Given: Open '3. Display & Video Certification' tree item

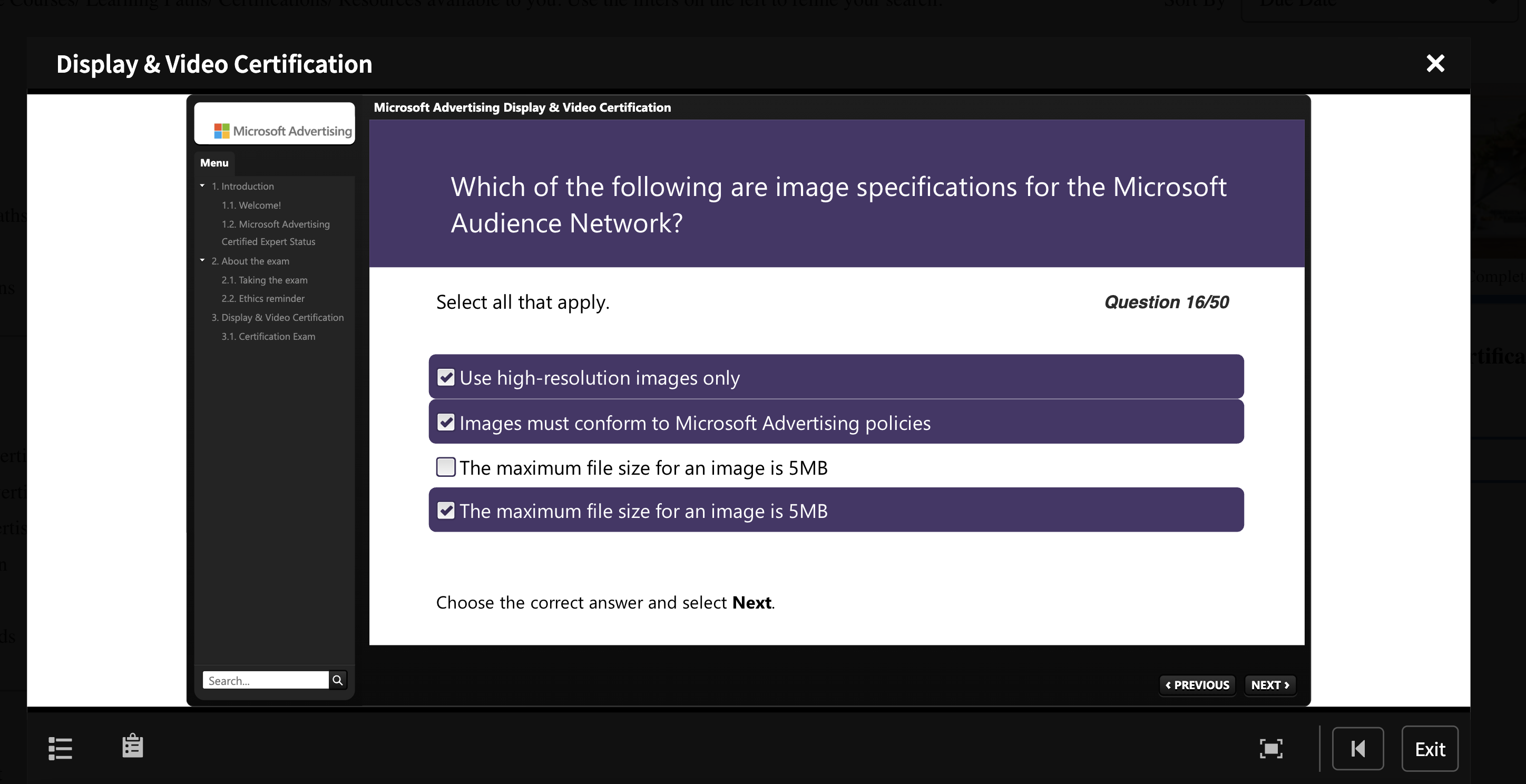Looking at the screenshot, I should click(277, 317).
